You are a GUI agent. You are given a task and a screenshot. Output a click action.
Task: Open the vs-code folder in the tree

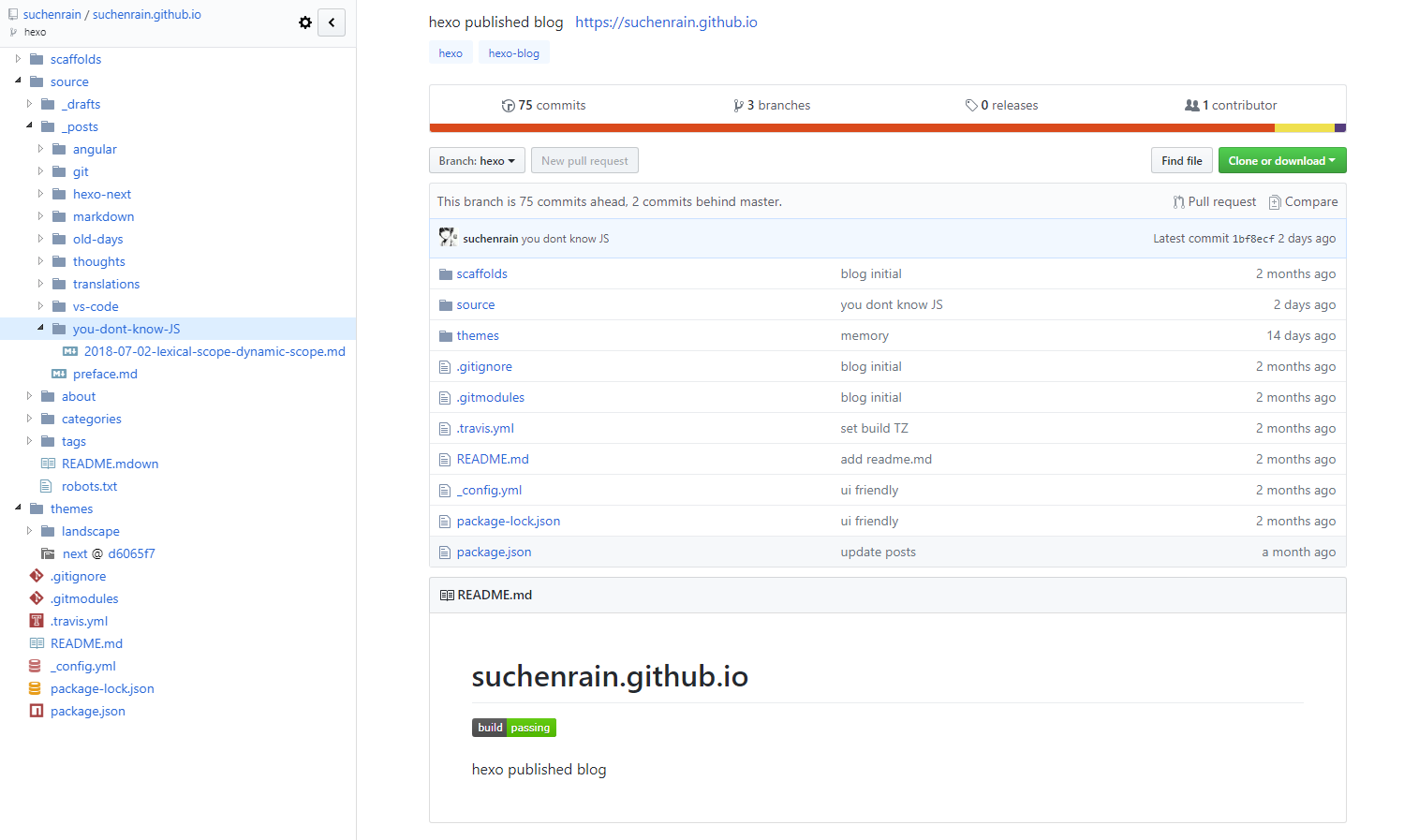click(96, 306)
